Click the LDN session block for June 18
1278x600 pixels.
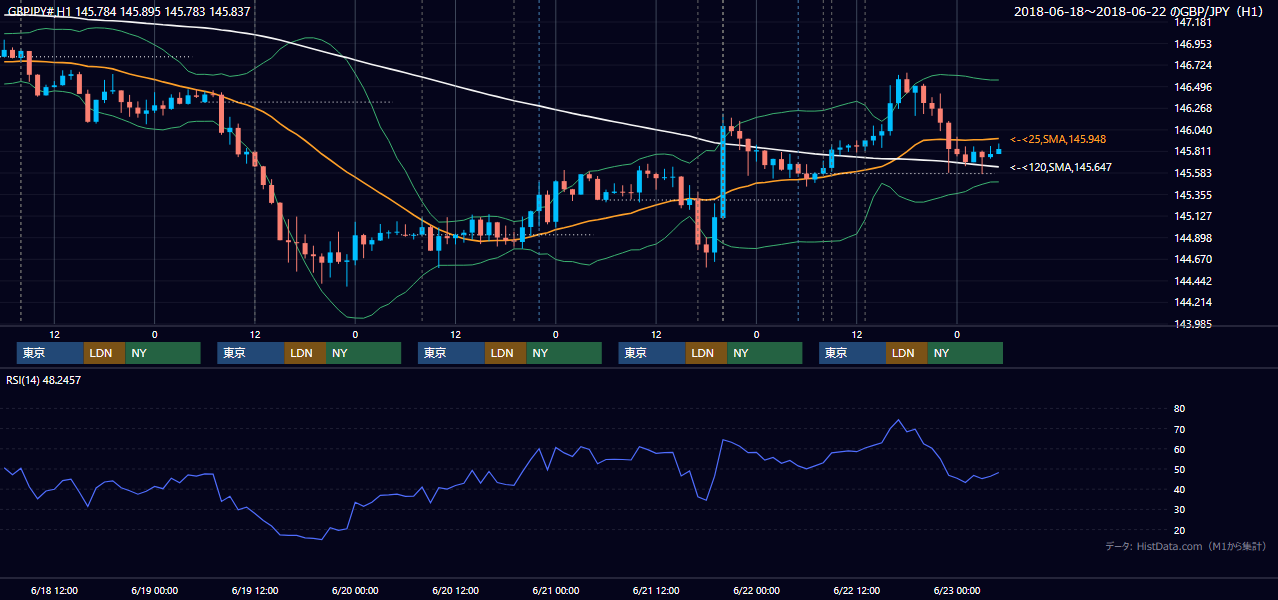coord(105,353)
